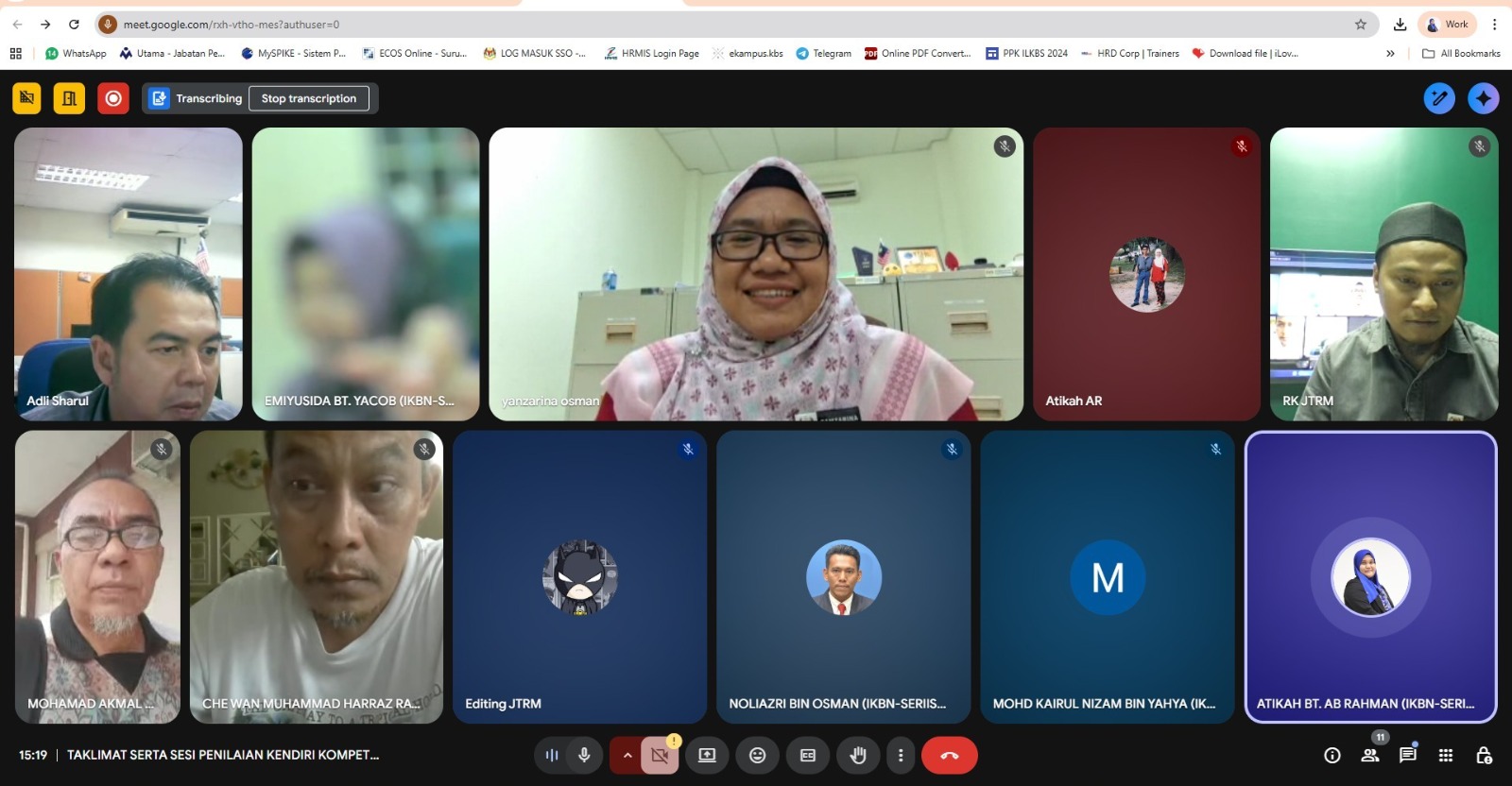Open the Telegram bookmark
This screenshot has height=786, width=1512.
(823, 54)
